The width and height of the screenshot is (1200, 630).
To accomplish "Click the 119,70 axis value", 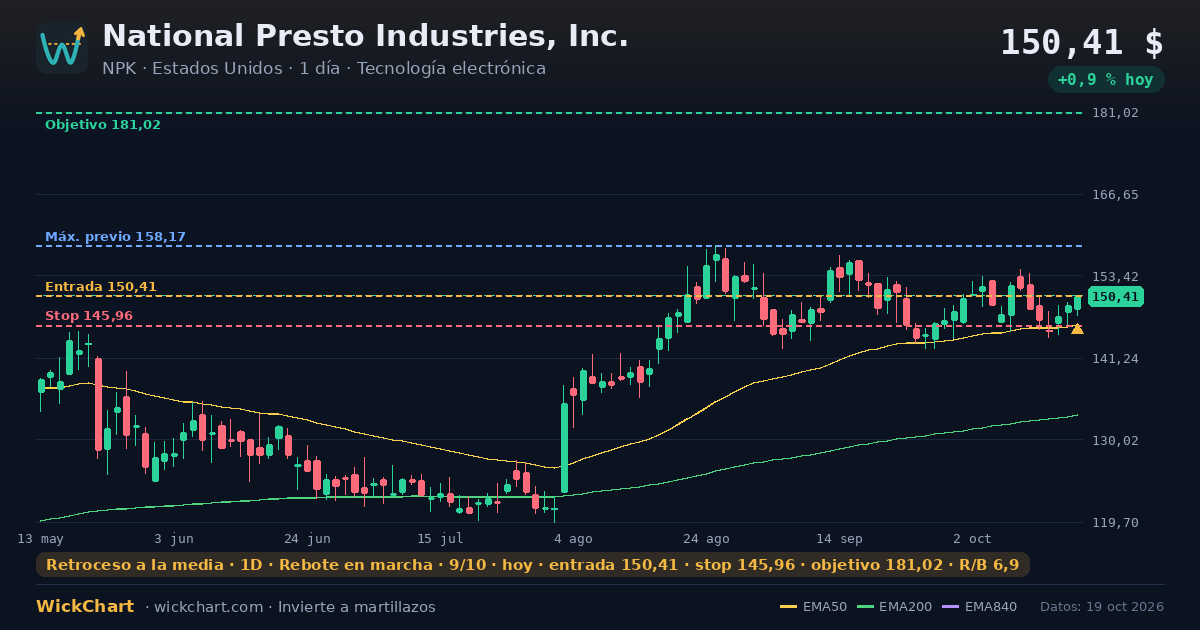I will click(x=1117, y=523).
